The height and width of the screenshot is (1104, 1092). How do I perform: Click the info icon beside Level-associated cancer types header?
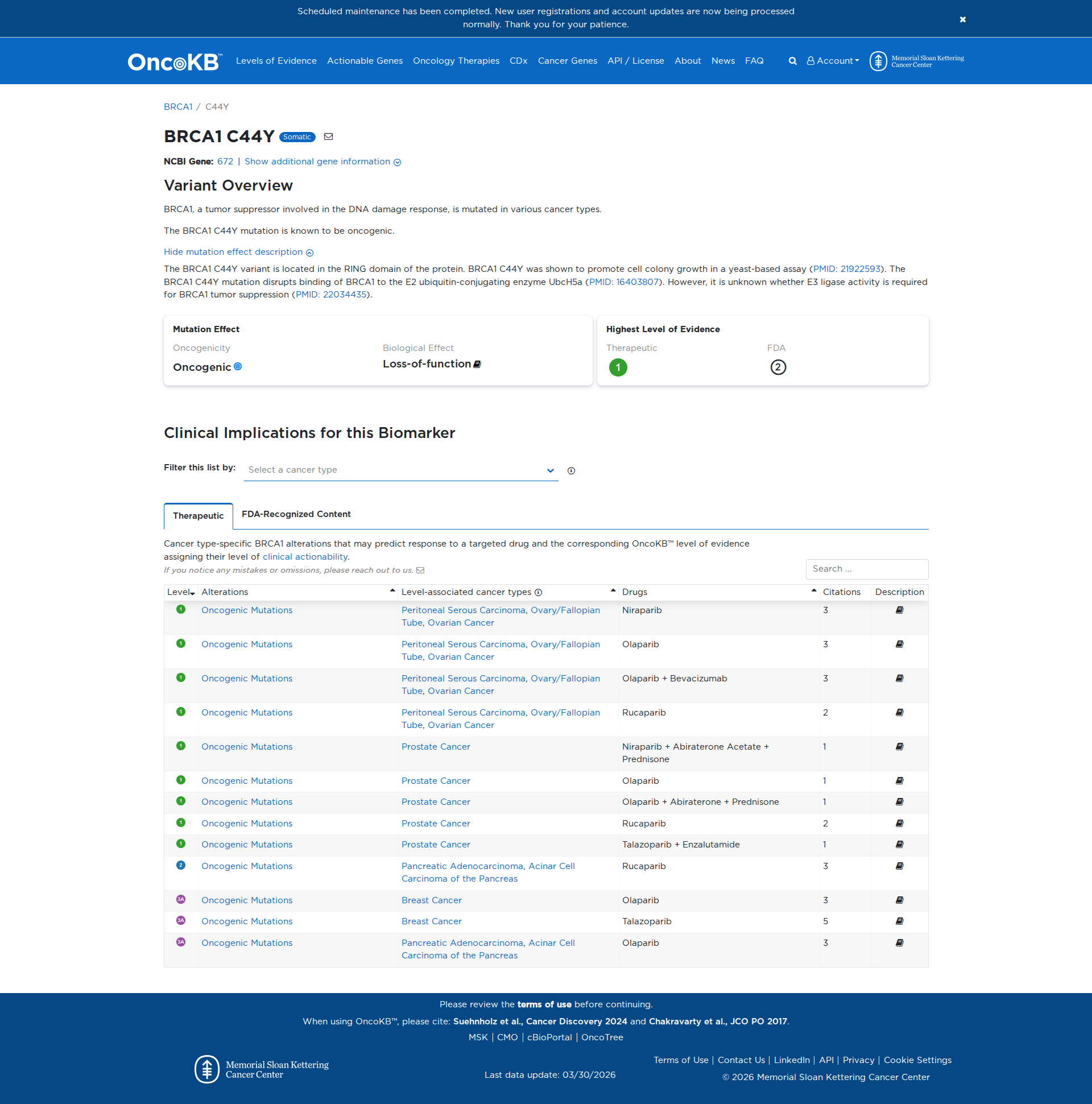[x=538, y=593]
